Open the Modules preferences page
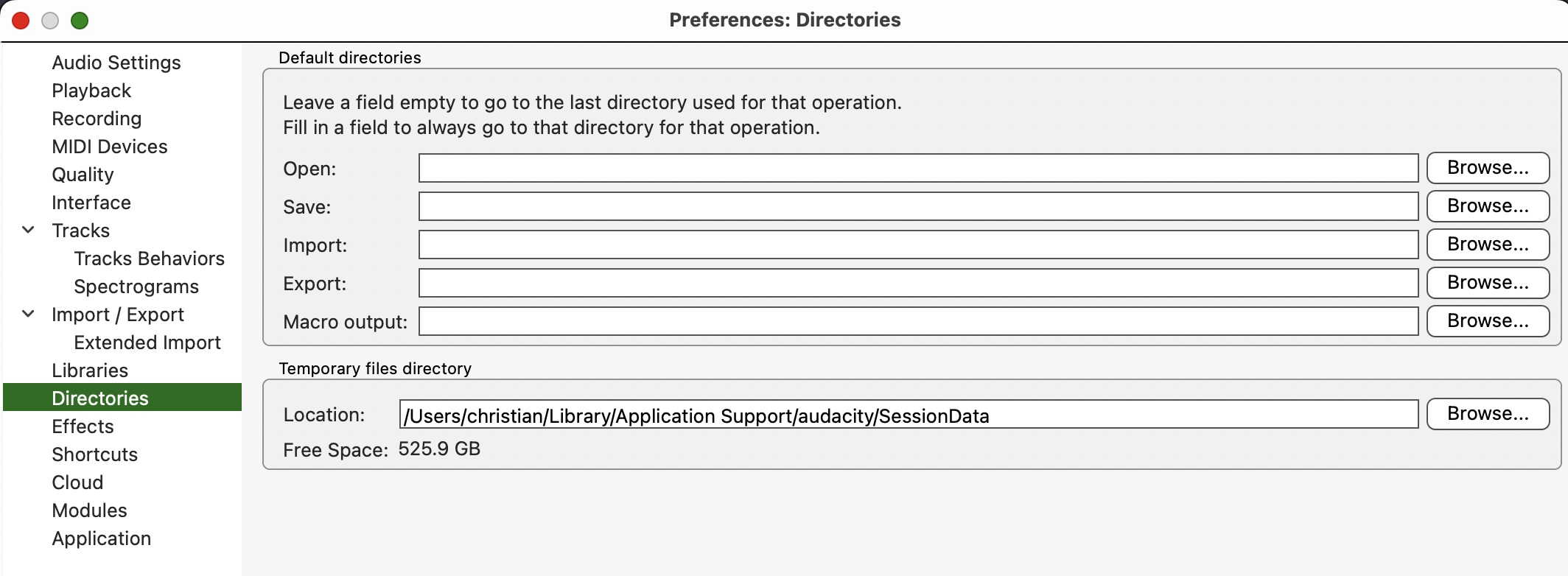 point(89,510)
